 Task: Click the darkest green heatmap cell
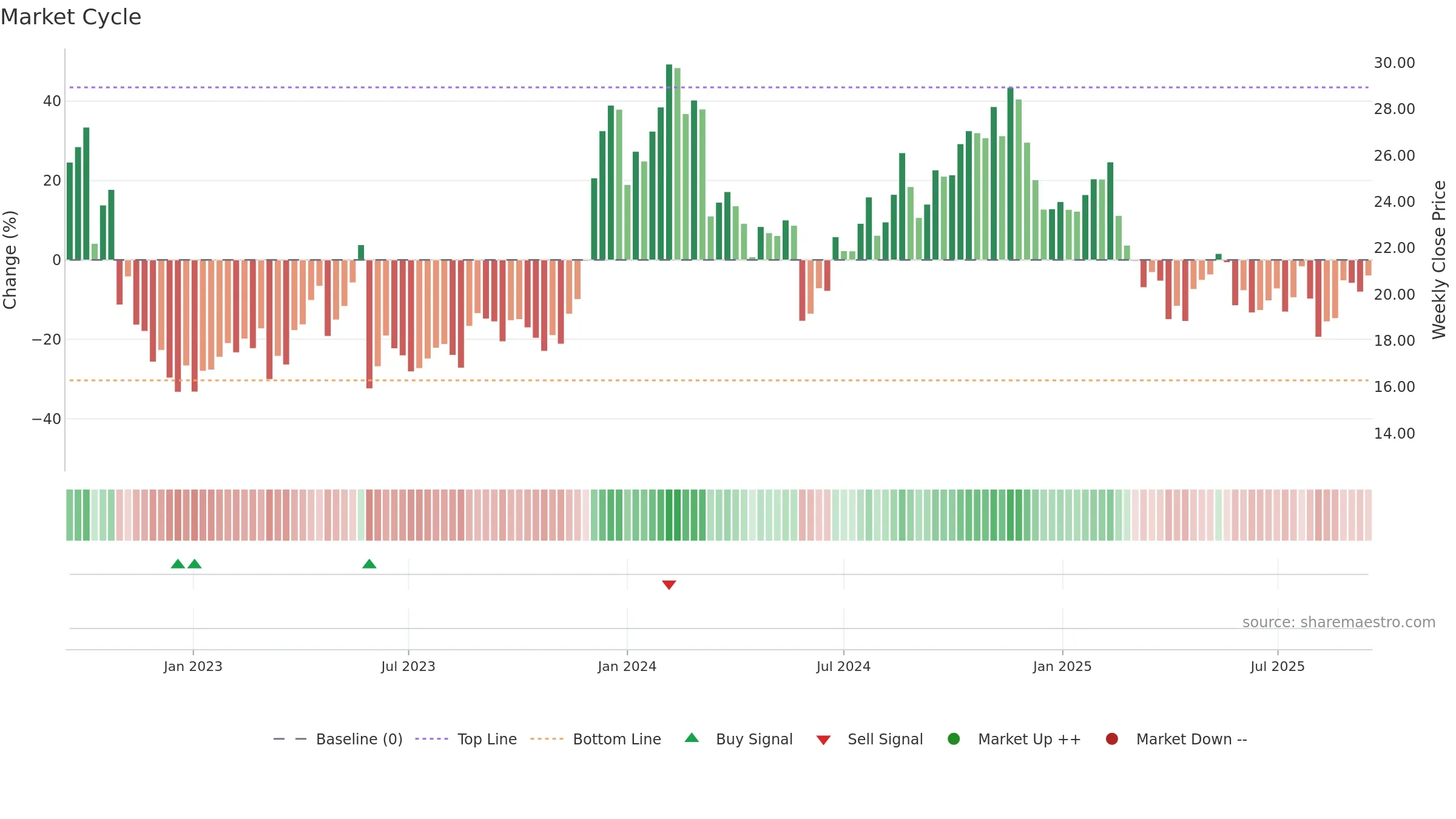click(669, 515)
